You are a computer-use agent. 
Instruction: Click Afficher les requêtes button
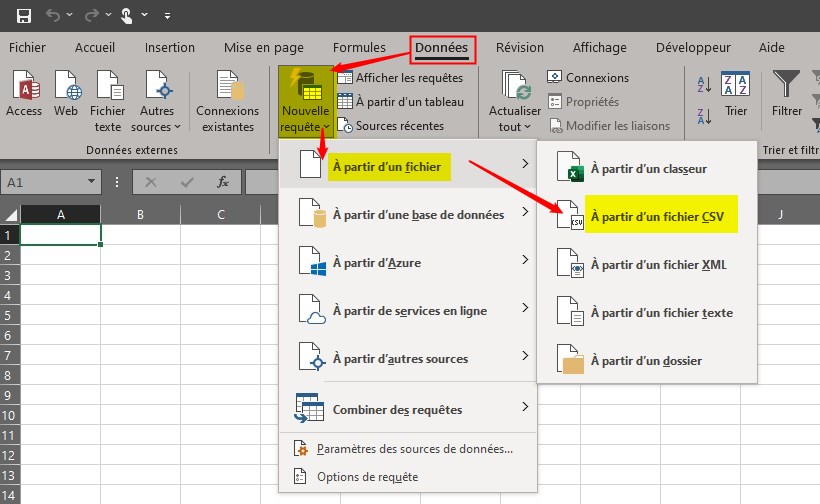coord(400,78)
